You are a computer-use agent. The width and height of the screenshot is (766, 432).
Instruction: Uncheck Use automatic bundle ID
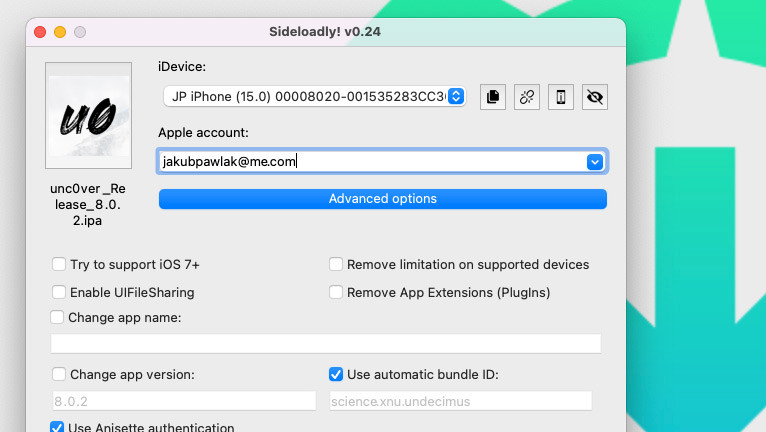click(x=336, y=374)
